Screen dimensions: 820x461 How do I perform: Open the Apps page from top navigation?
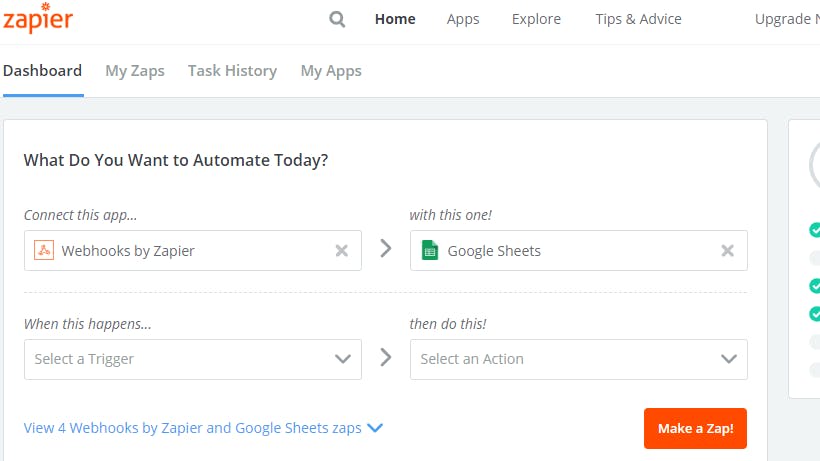(463, 19)
